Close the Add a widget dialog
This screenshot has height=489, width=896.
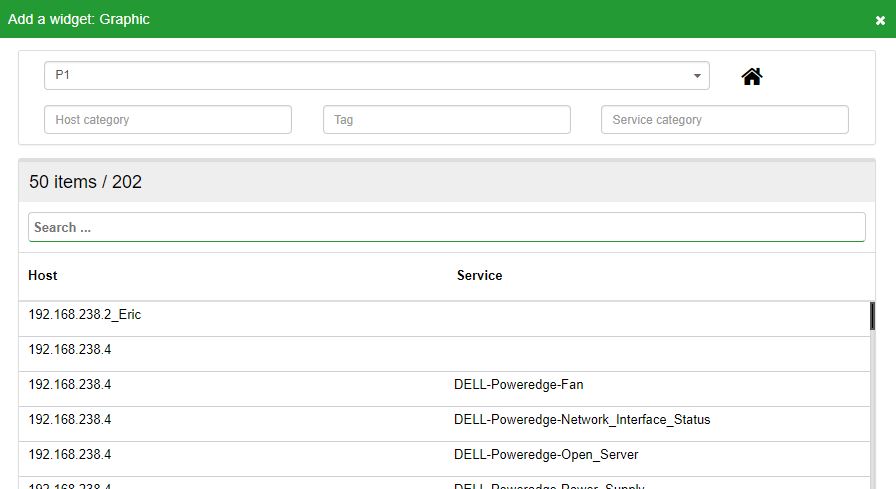click(880, 21)
